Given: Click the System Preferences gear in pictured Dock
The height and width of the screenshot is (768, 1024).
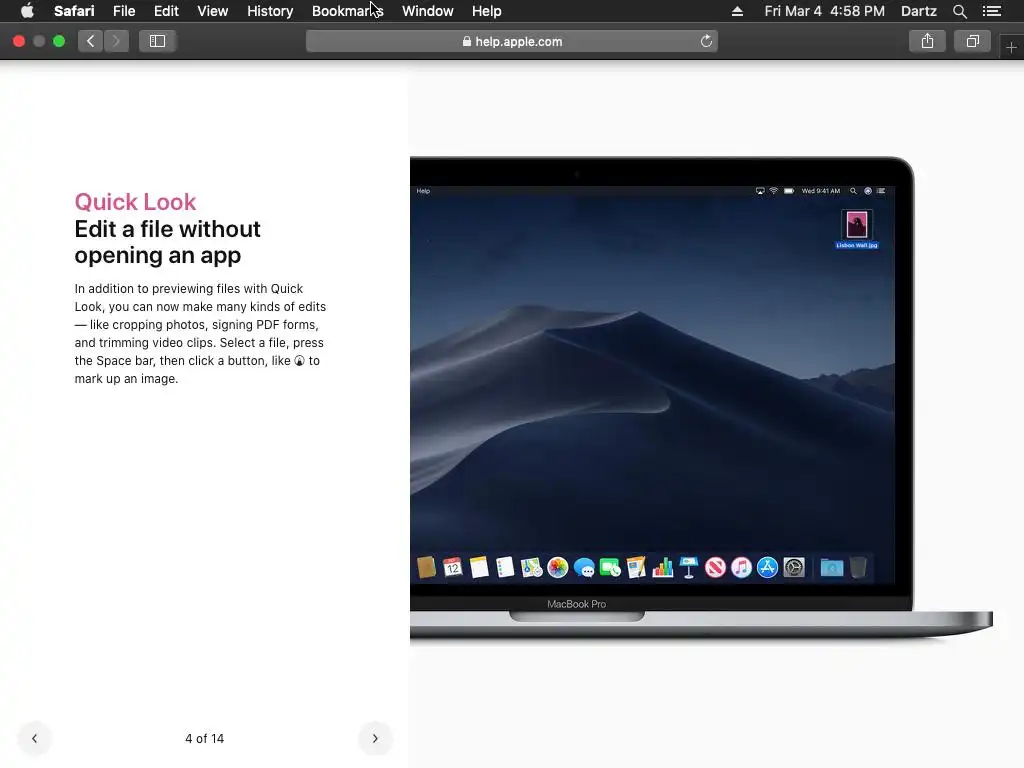Looking at the screenshot, I should click(793, 567).
